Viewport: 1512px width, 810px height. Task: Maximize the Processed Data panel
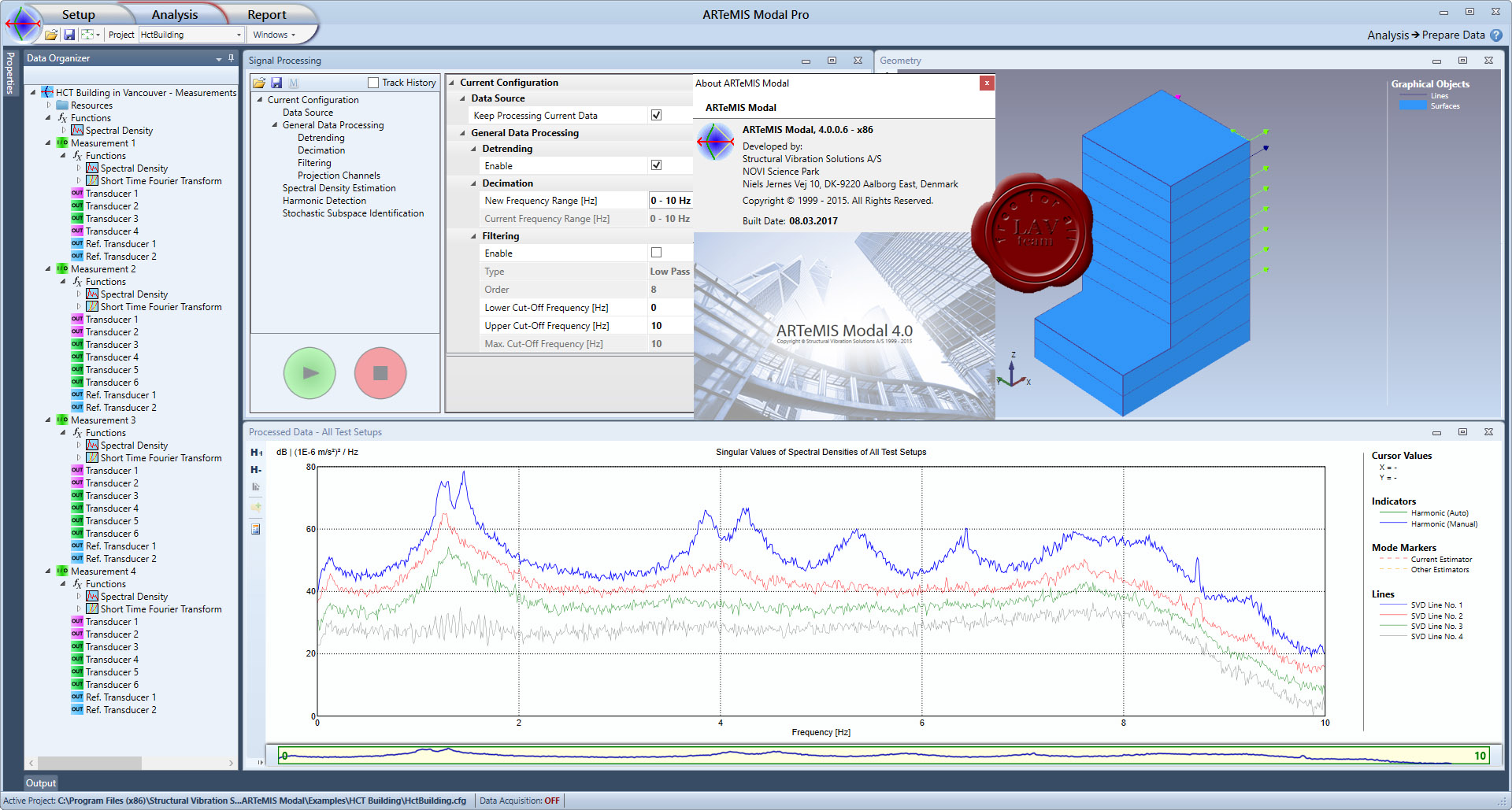click(1462, 432)
